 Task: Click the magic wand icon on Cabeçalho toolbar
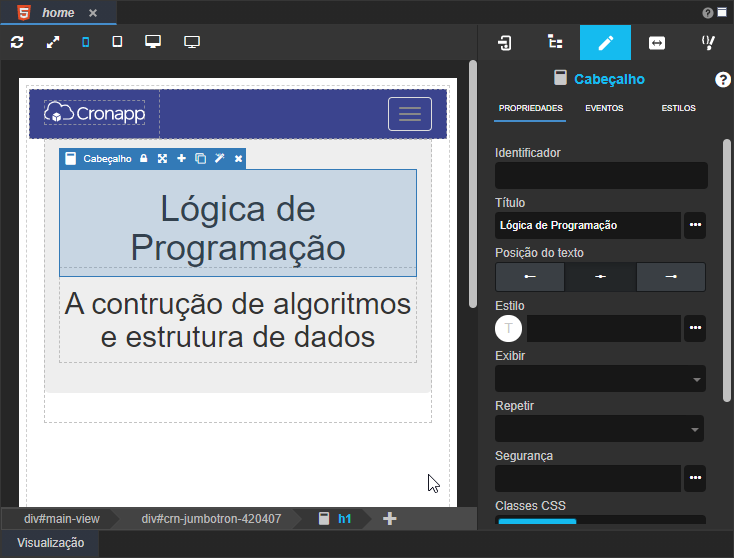(220, 158)
